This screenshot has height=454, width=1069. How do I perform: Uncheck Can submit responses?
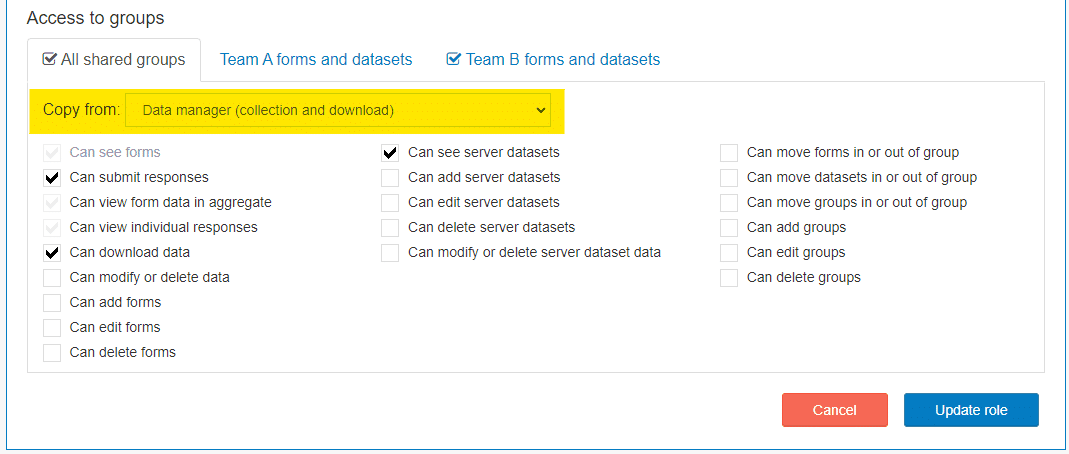(x=52, y=178)
